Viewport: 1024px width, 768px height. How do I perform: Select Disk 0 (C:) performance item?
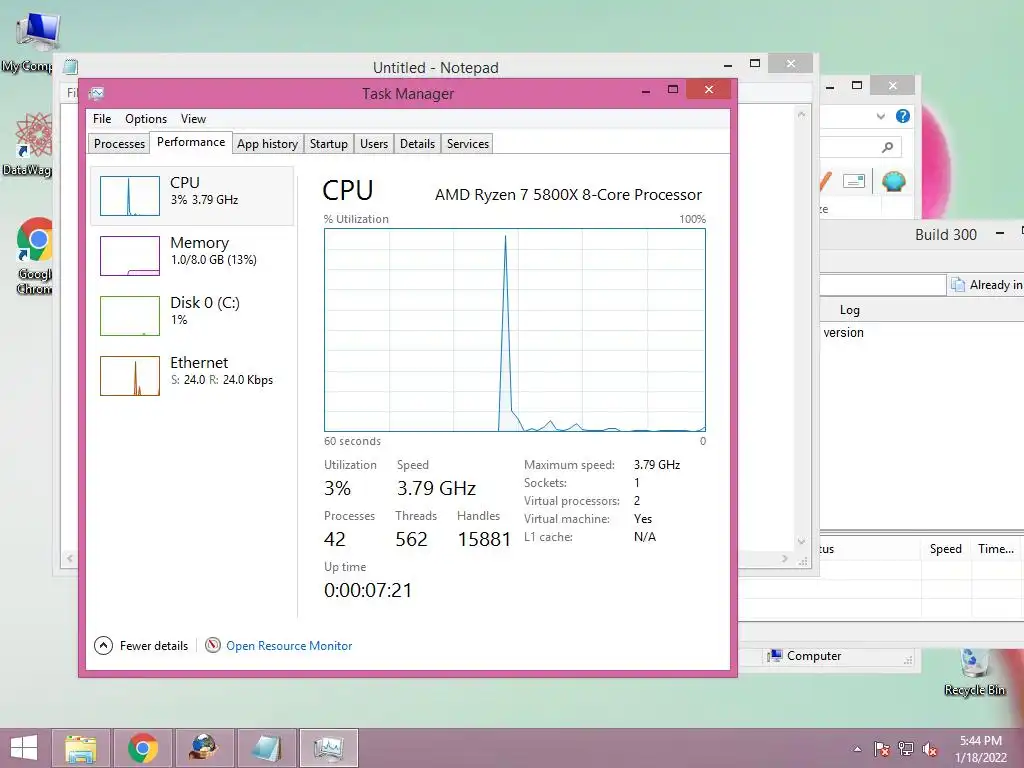[192, 315]
